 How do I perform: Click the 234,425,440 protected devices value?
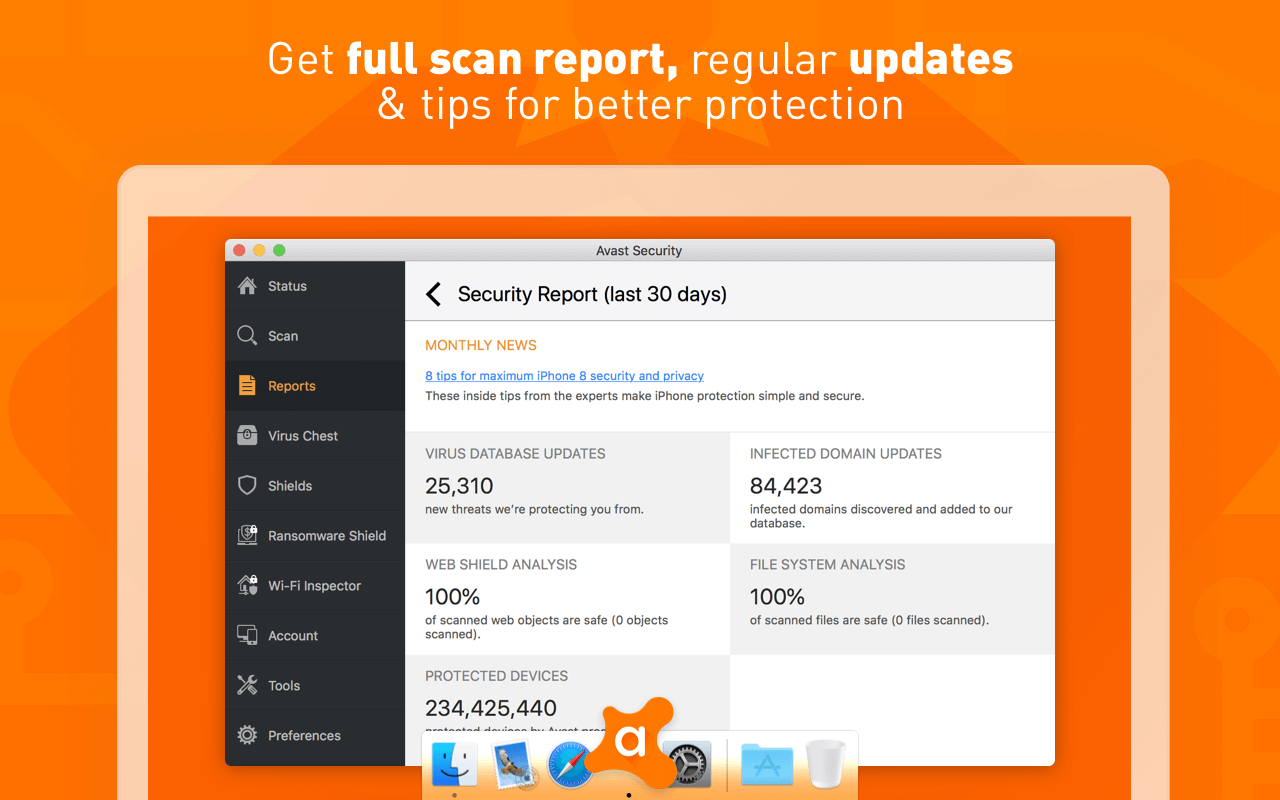[x=491, y=708]
